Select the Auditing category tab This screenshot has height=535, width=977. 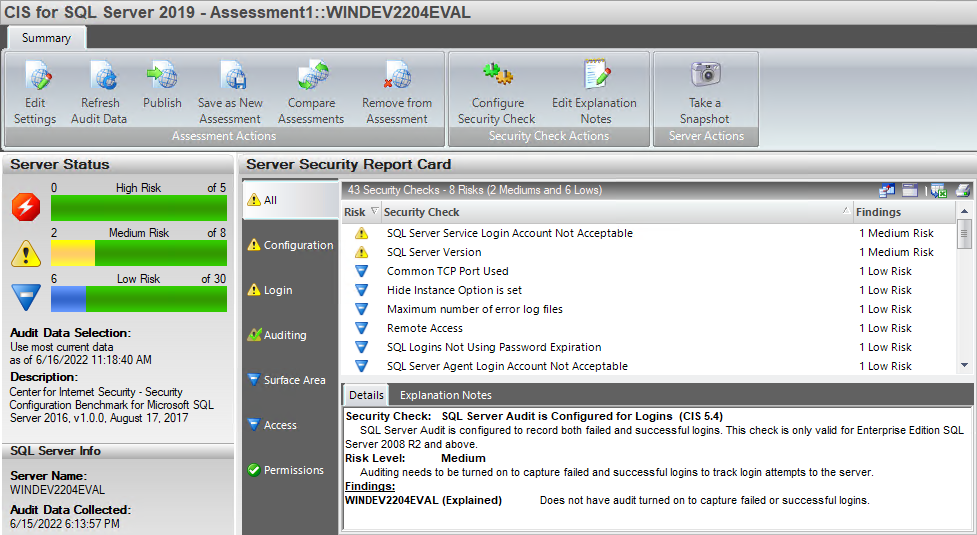coord(285,335)
